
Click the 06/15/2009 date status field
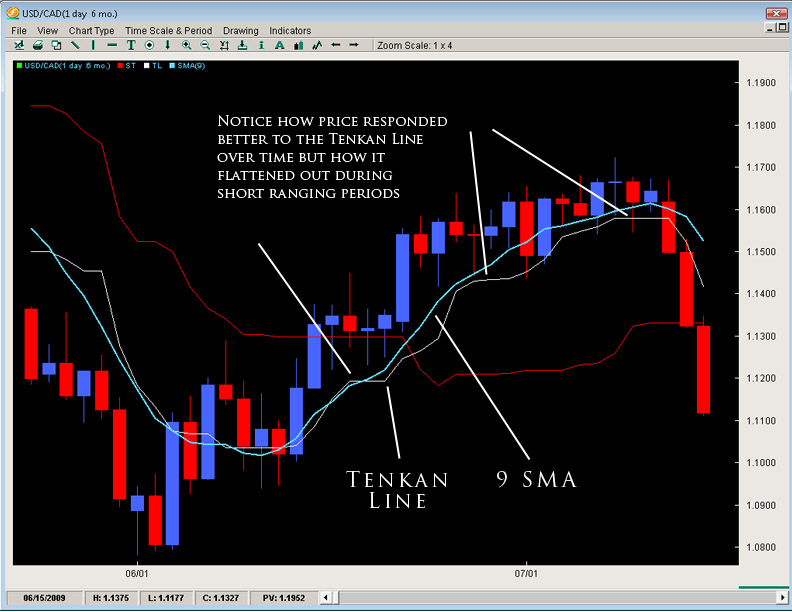pyautogui.click(x=44, y=598)
